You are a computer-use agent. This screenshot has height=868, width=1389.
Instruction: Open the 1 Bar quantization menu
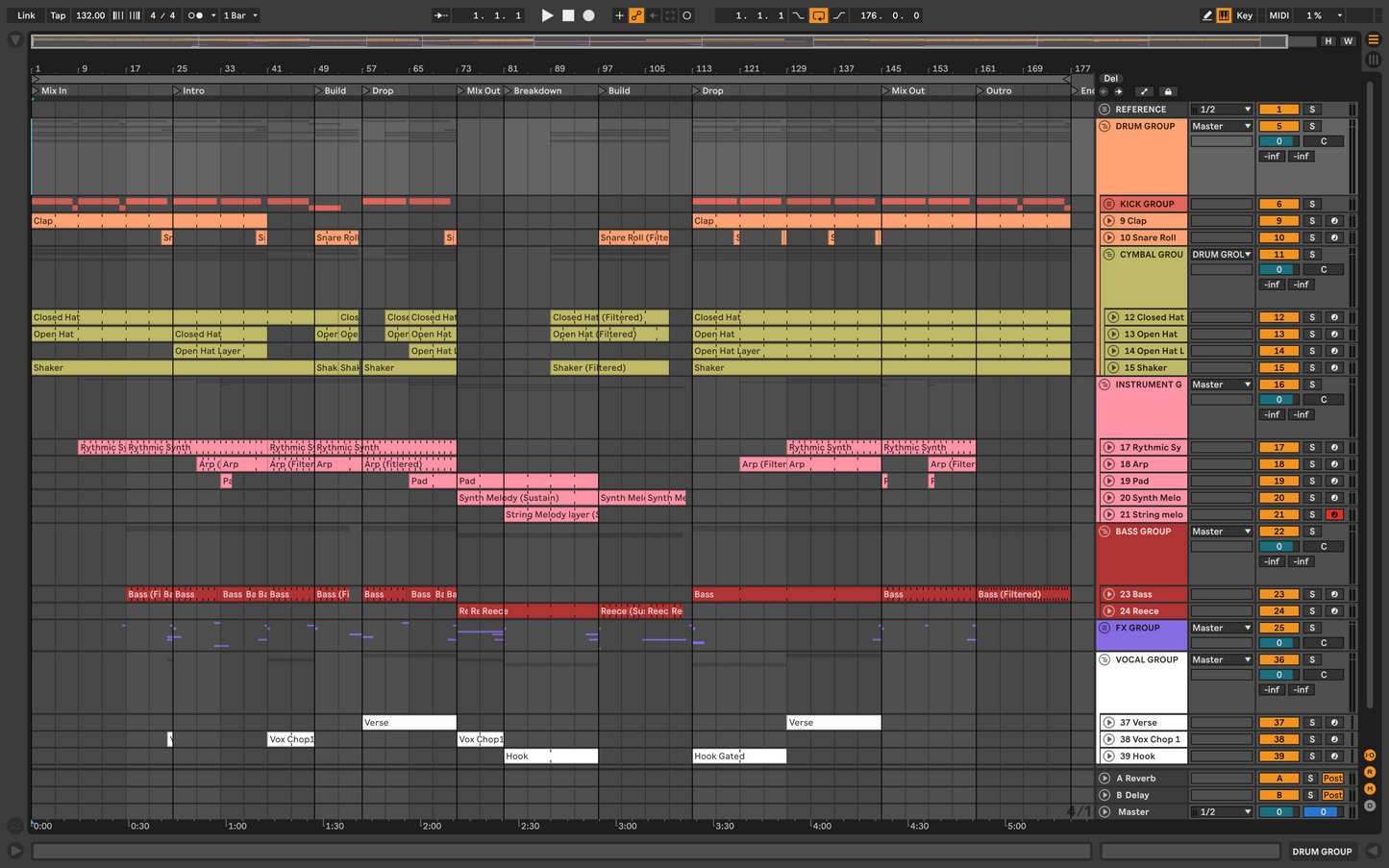click(240, 15)
